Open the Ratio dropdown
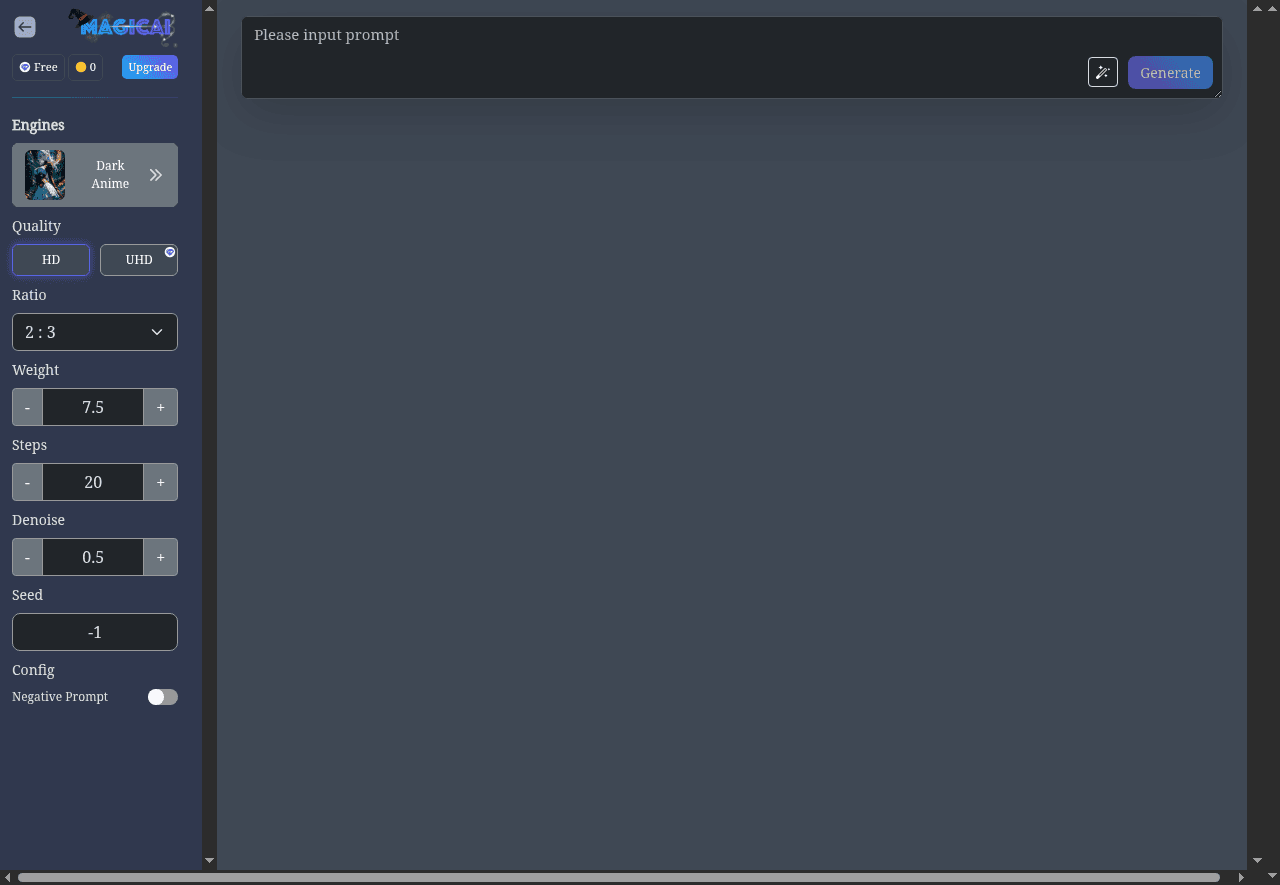This screenshot has height=885, width=1280. [x=95, y=332]
